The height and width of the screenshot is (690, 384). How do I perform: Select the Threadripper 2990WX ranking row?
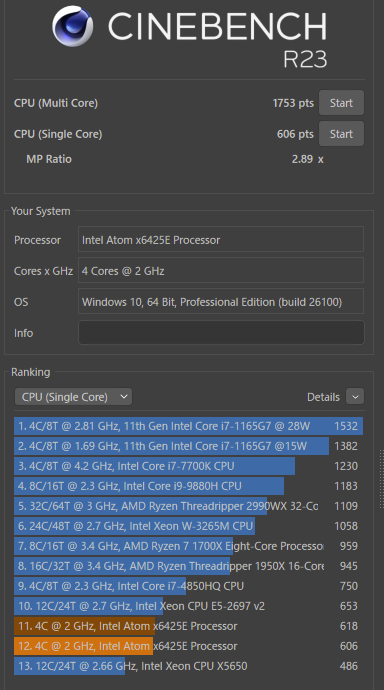tap(188, 506)
